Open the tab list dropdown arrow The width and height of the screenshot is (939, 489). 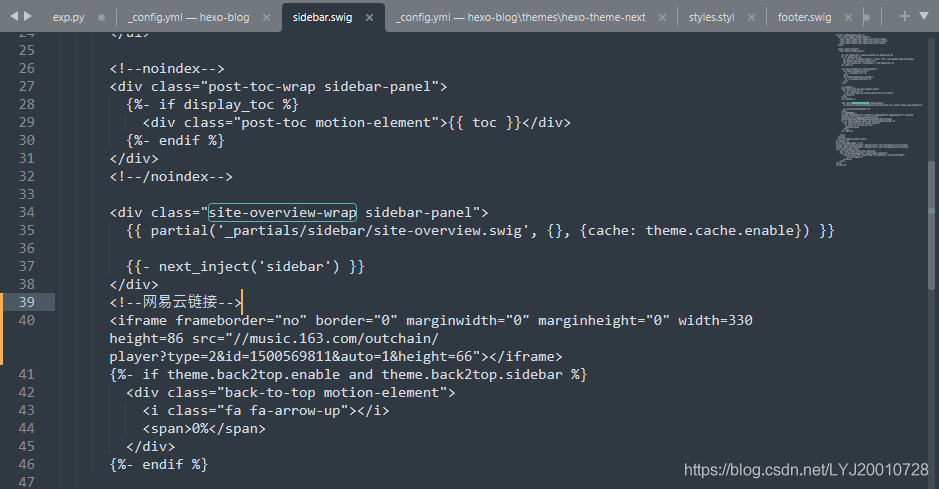click(x=924, y=16)
